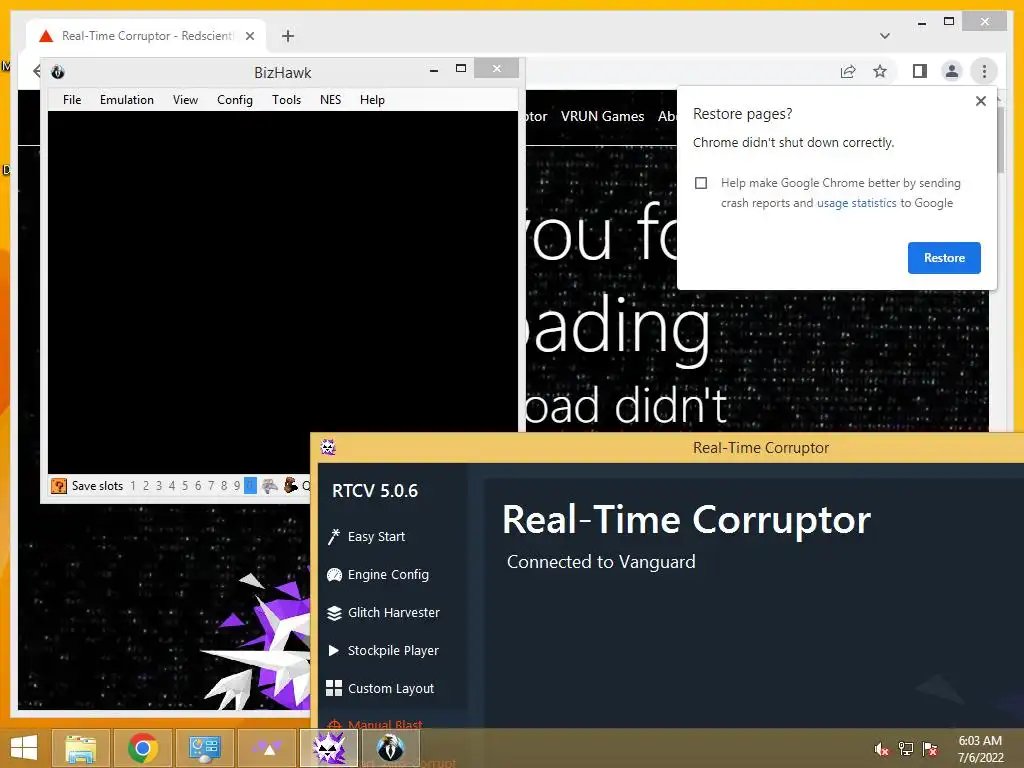This screenshot has width=1024, height=768.
Task: Open BizHawk Emulation menu
Action: coord(127,100)
